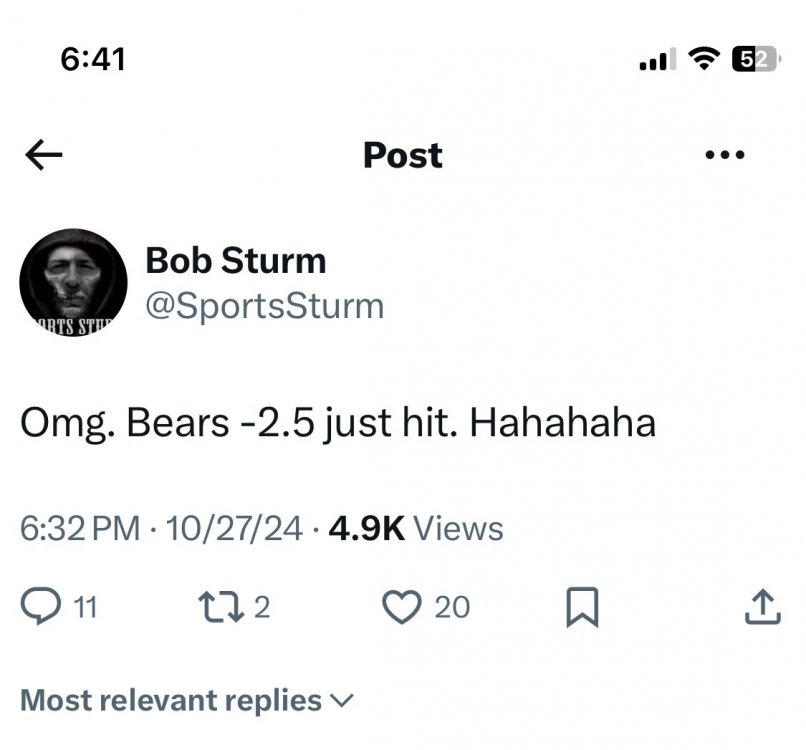Tap the cellular signal bars icon

[656, 60]
